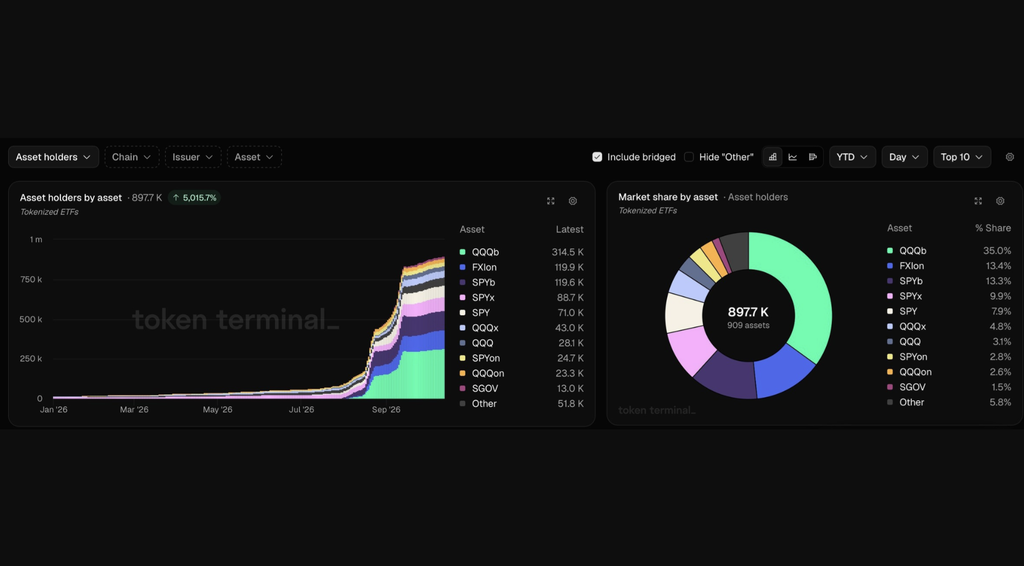1024x566 pixels.
Task: Select QQQ in the Asset holders legend
Action: 483,343
